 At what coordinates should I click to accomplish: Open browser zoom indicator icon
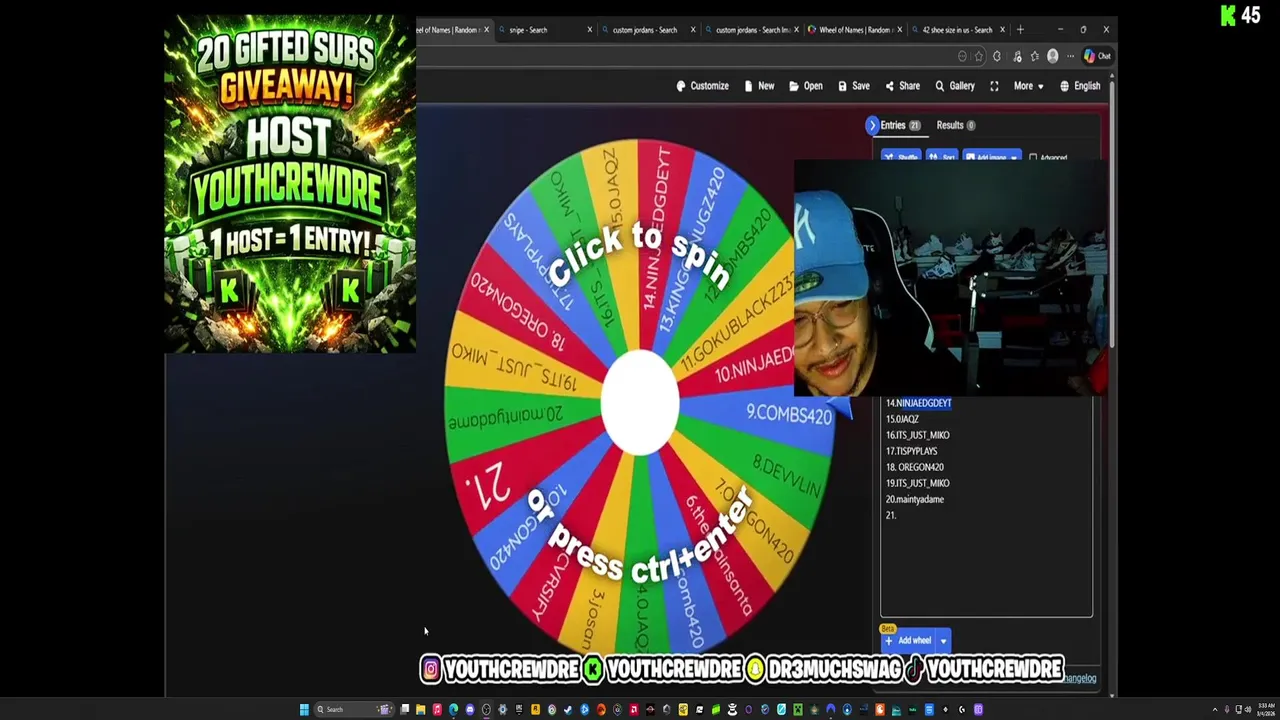[x=962, y=56]
